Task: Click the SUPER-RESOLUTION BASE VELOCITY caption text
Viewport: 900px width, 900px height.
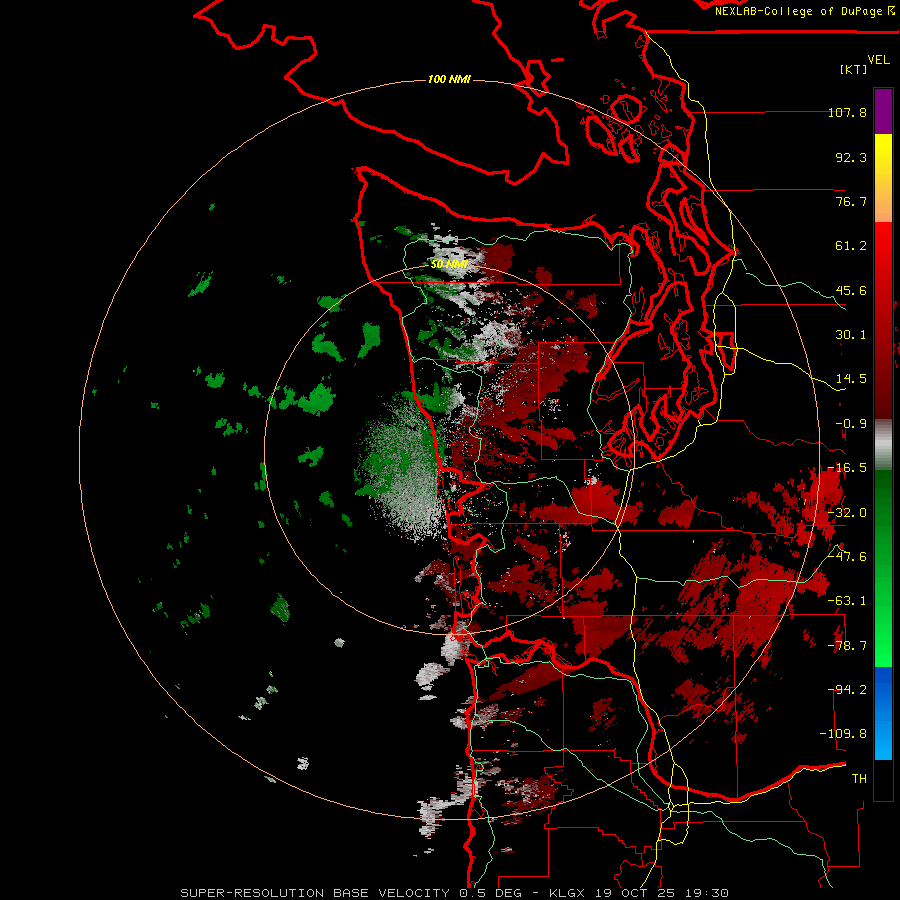Action: pos(315,893)
